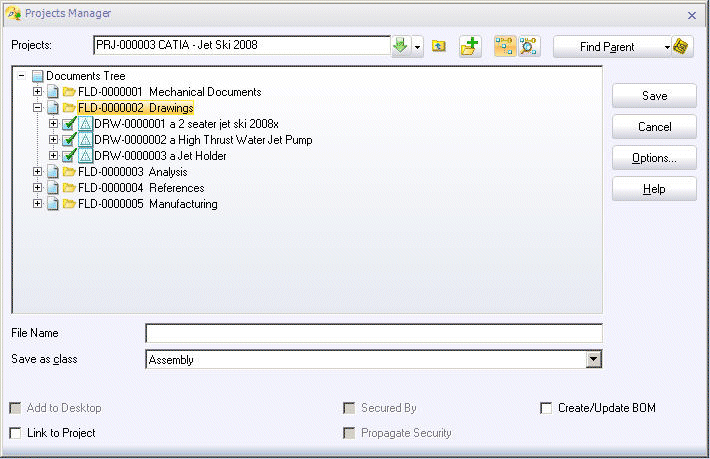Toggle the green checkmark on DRW-0000001
The height and width of the screenshot is (459, 710).
69,123
